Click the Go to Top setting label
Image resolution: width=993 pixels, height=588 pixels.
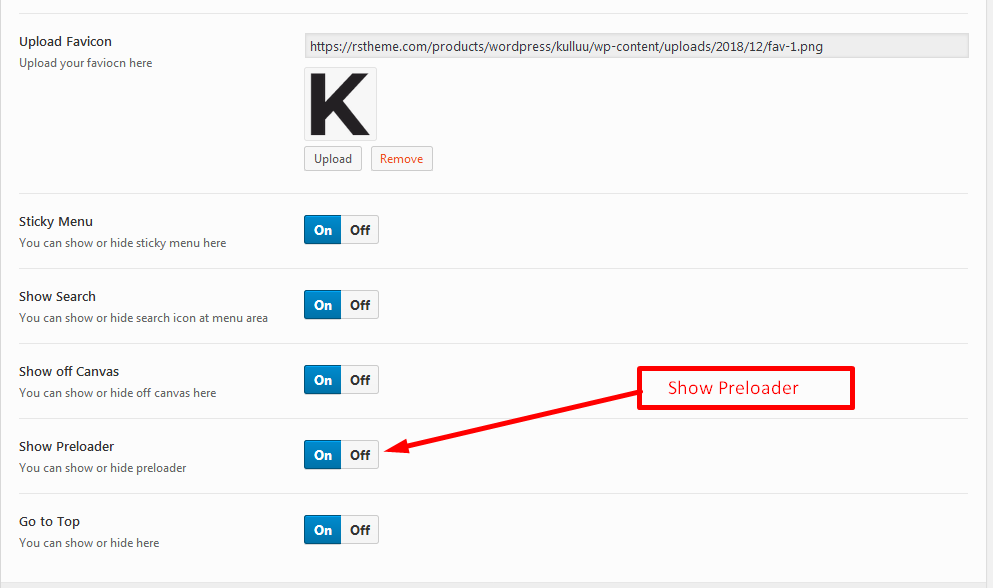click(x=49, y=522)
